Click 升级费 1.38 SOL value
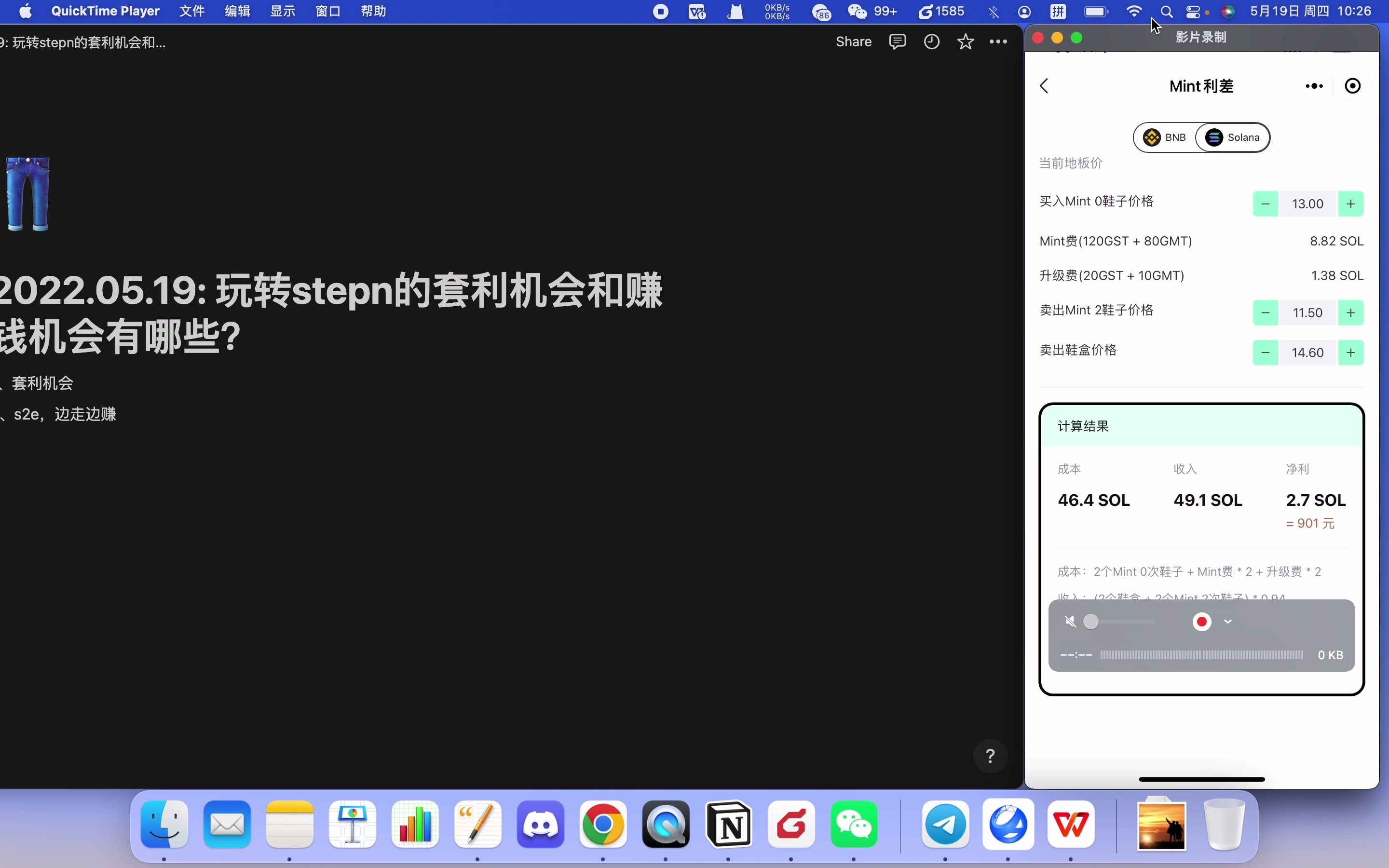Image resolution: width=1389 pixels, height=868 pixels. (1337, 275)
